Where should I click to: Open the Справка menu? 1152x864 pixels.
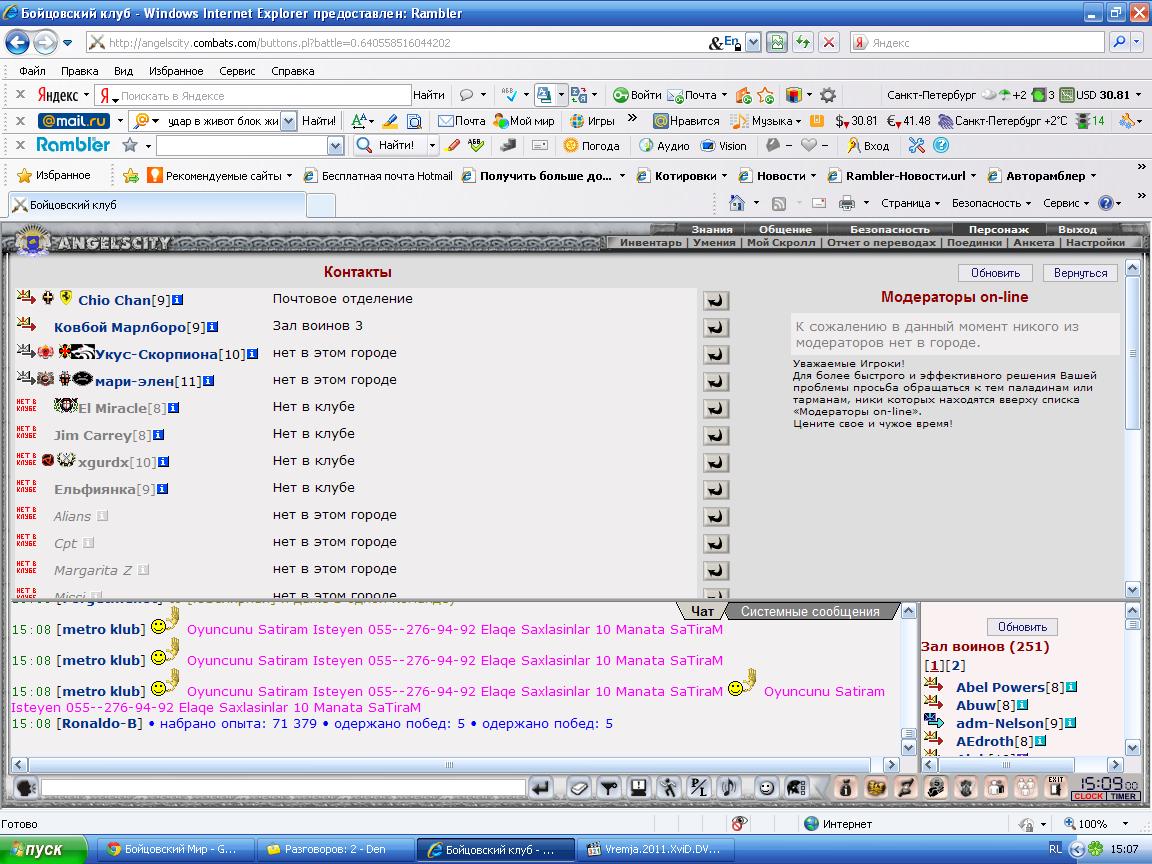pyautogui.click(x=292, y=71)
